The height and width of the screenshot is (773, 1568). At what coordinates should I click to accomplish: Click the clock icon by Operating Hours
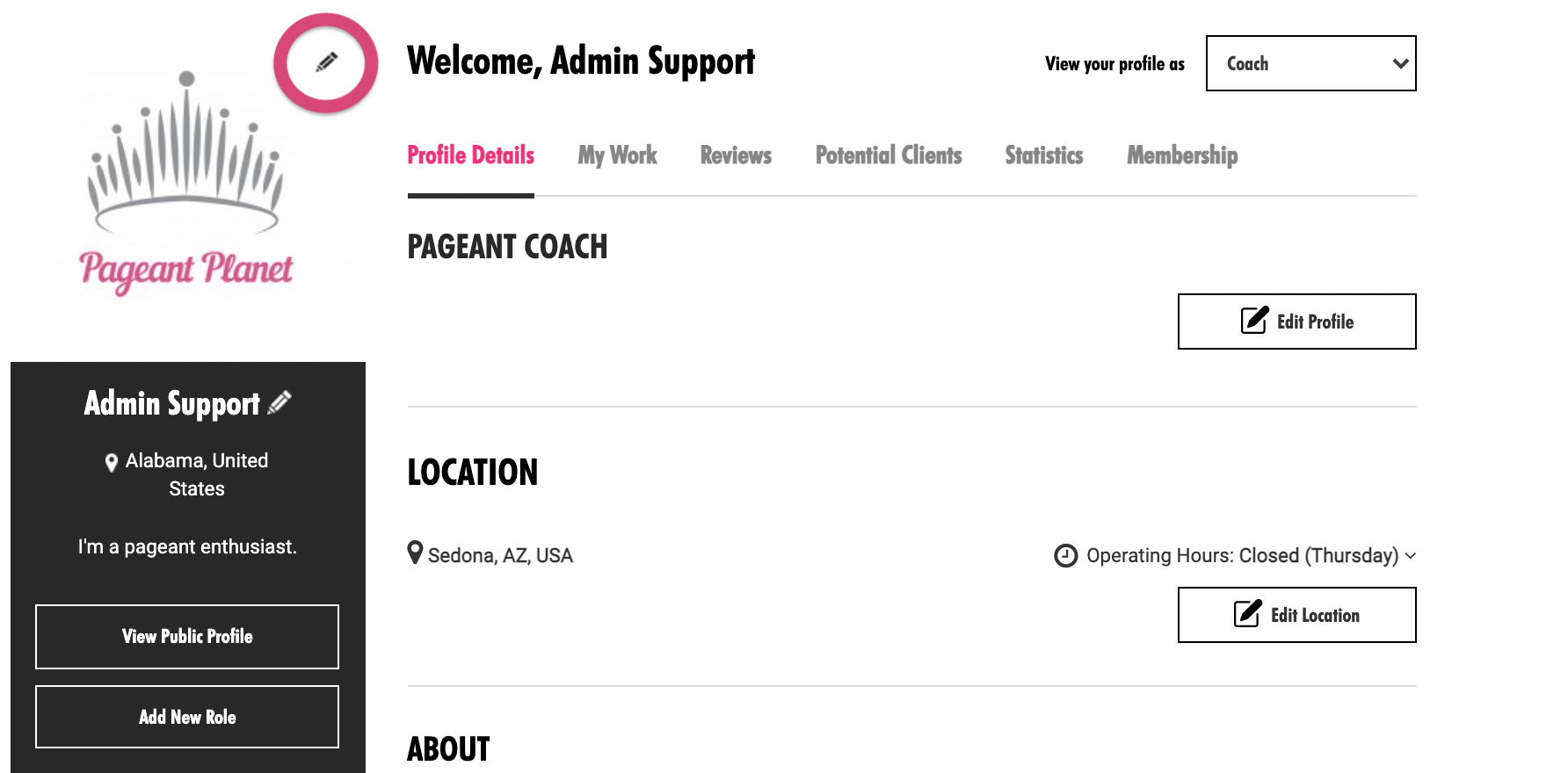[x=1065, y=555]
